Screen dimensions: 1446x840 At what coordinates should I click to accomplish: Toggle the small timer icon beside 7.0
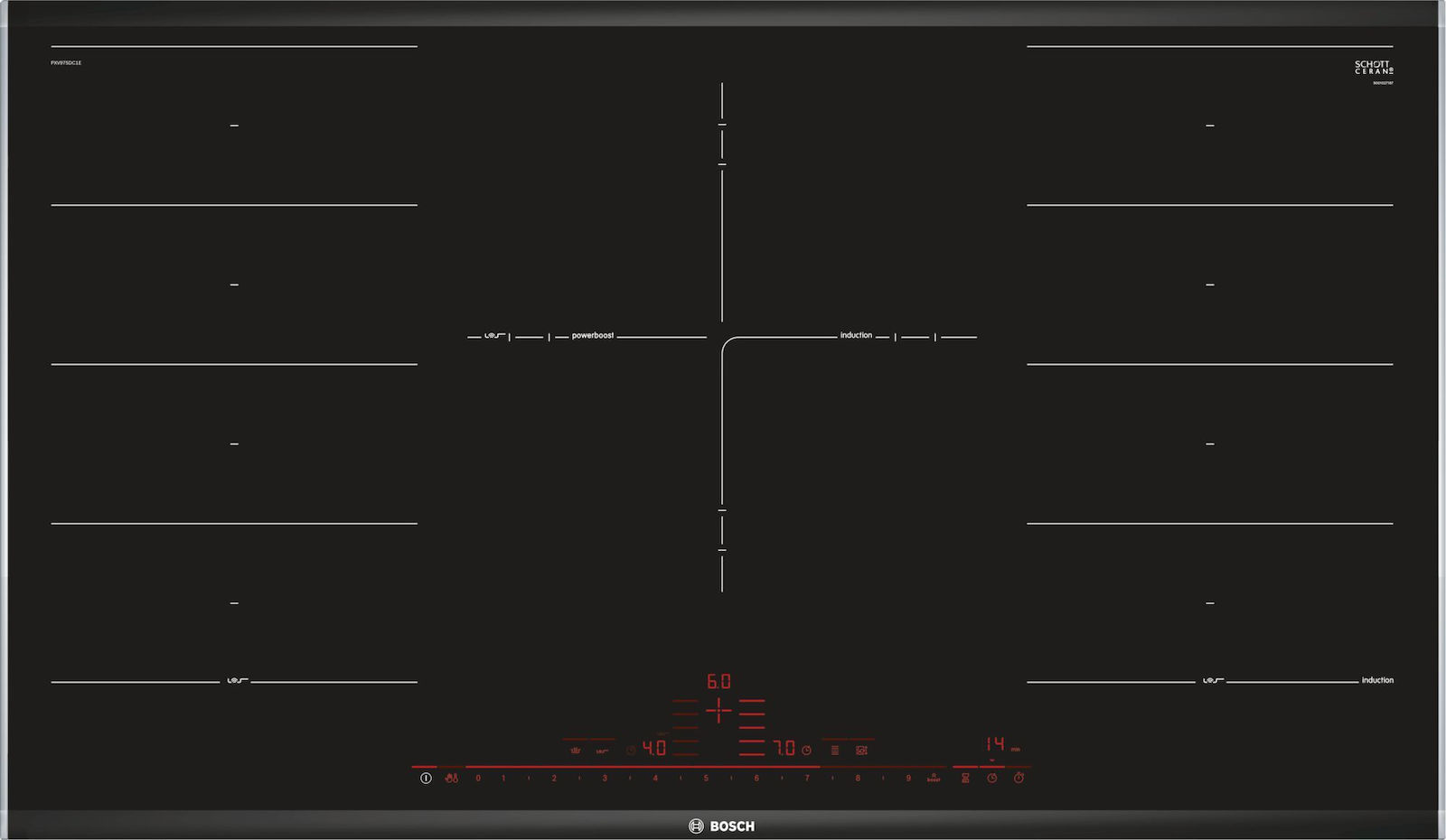(x=806, y=750)
